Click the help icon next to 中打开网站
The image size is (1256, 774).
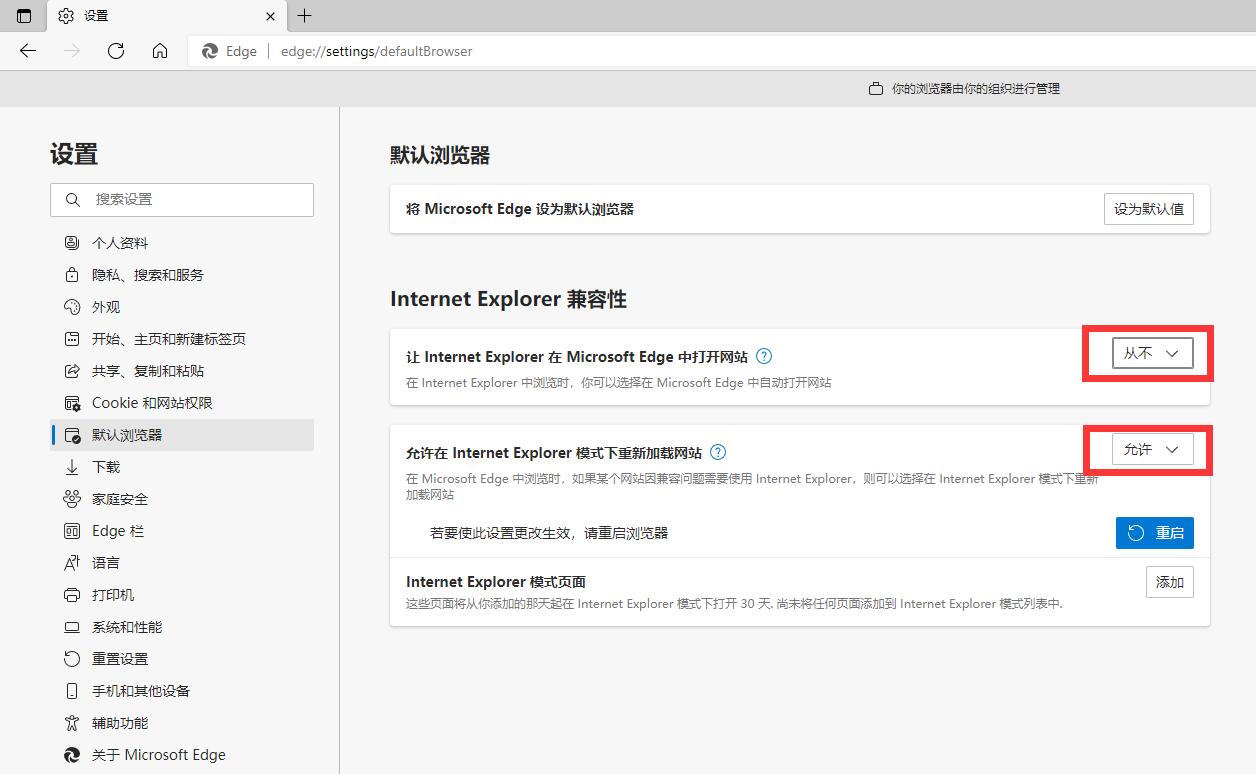click(x=764, y=356)
